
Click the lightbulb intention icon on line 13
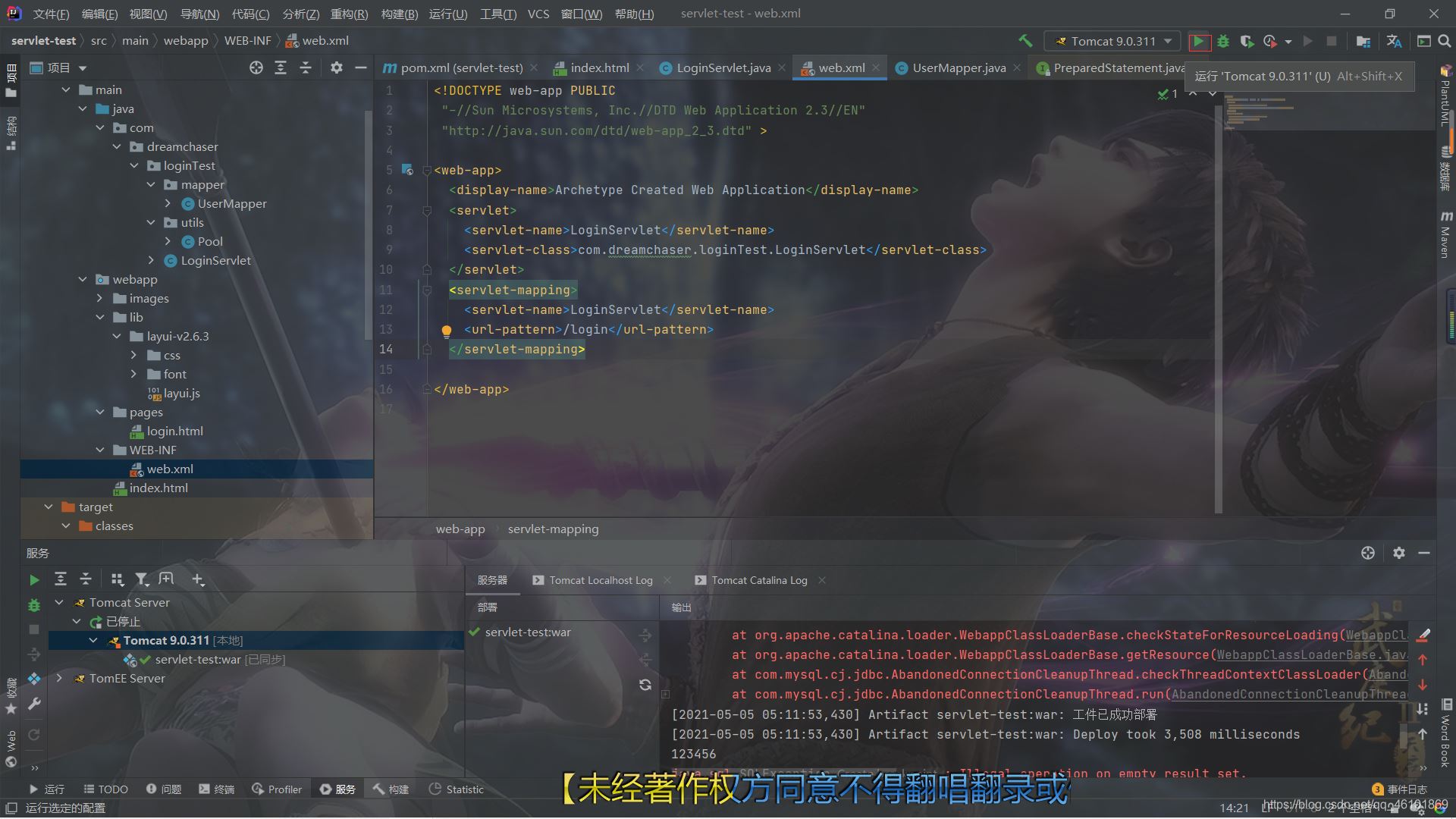click(x=447, y=331)
